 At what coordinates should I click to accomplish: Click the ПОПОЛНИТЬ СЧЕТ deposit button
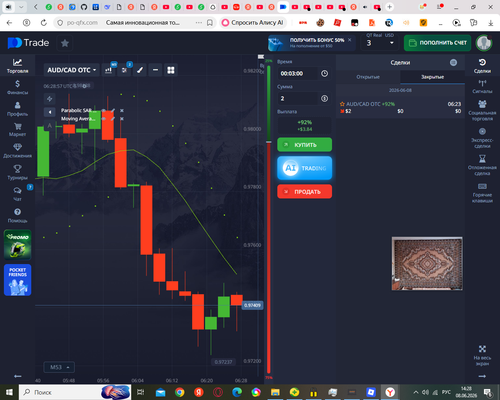(x=437, y=43)
